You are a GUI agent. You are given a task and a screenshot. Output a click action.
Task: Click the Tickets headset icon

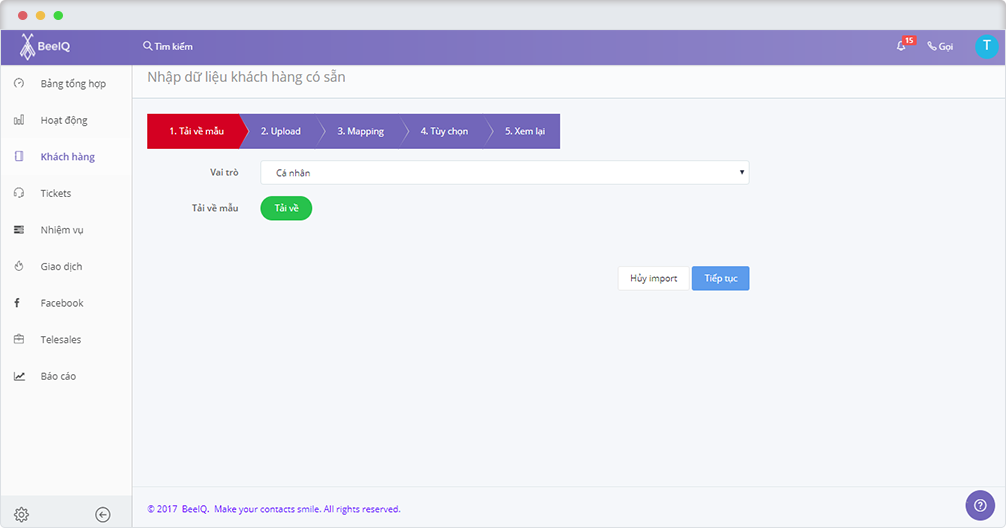pos(19,193)
